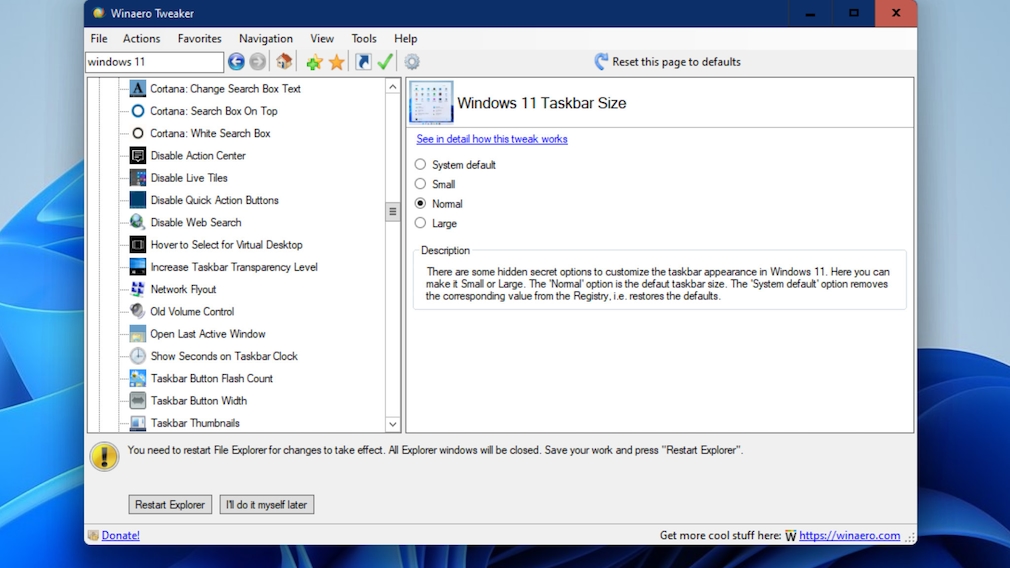Open the https://winaero.com link

click(849, 535)
